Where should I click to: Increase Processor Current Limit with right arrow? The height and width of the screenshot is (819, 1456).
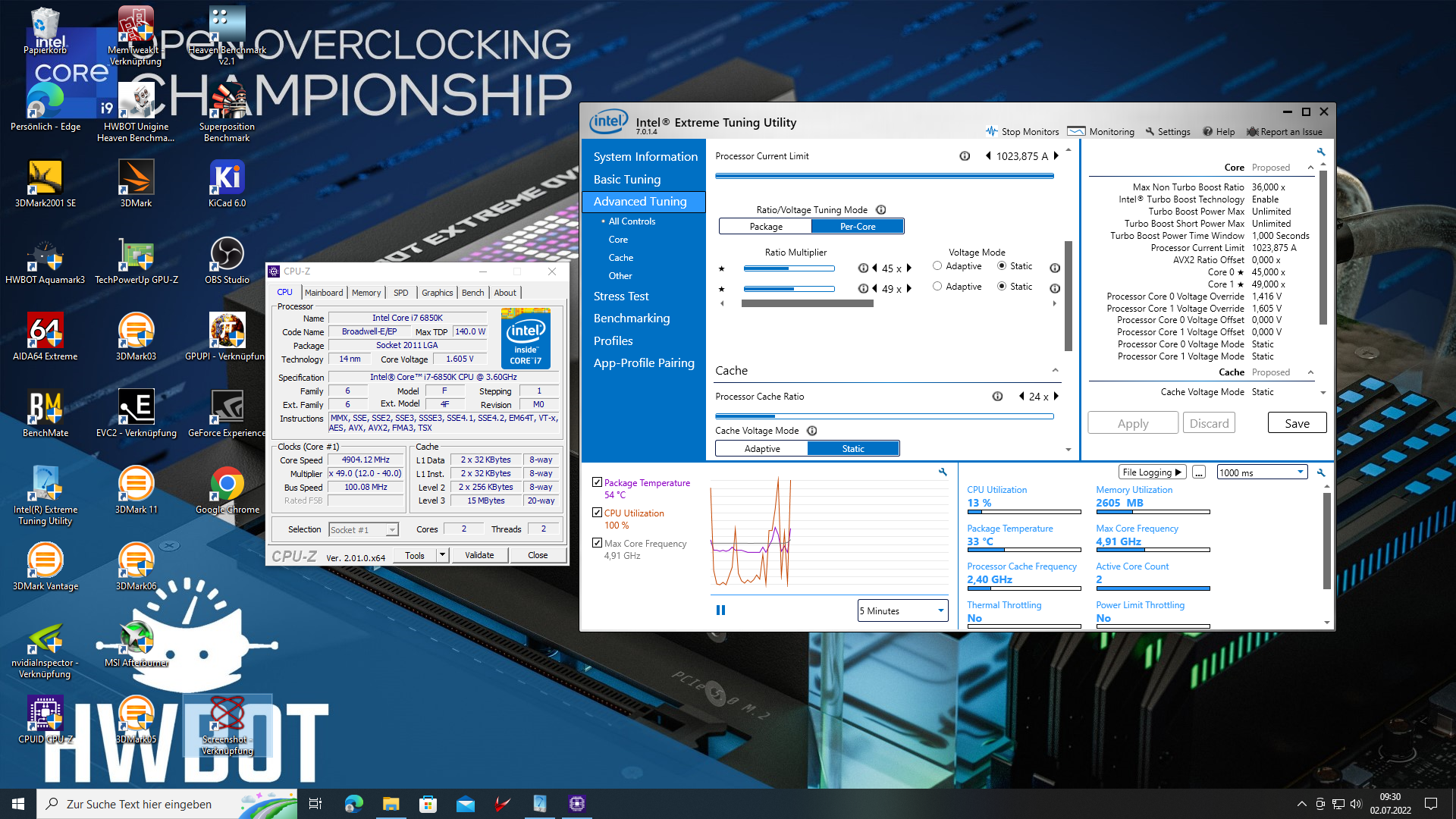tap(1056, 156)
